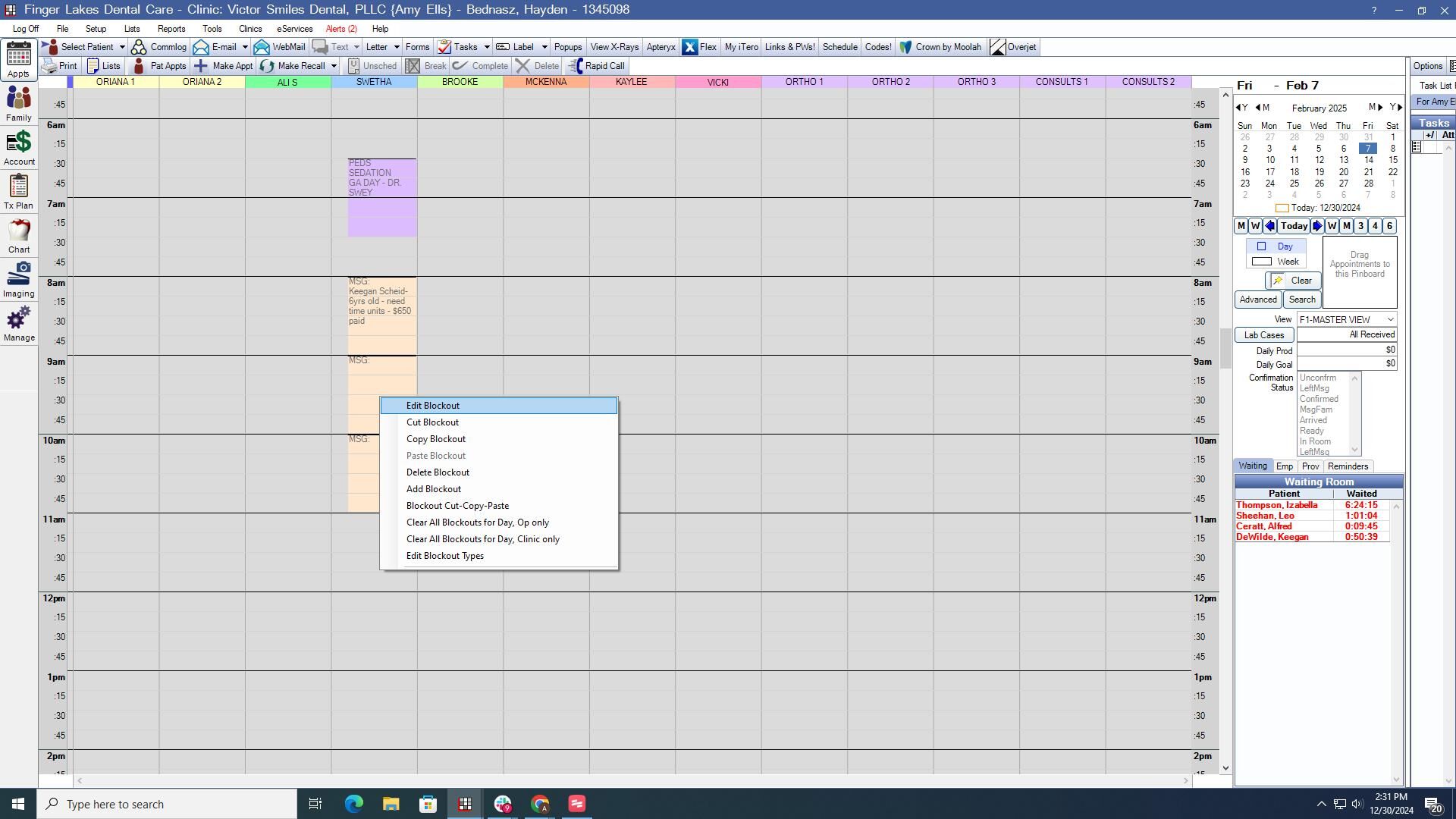Open the Manage gears icon

click(18, 318)
